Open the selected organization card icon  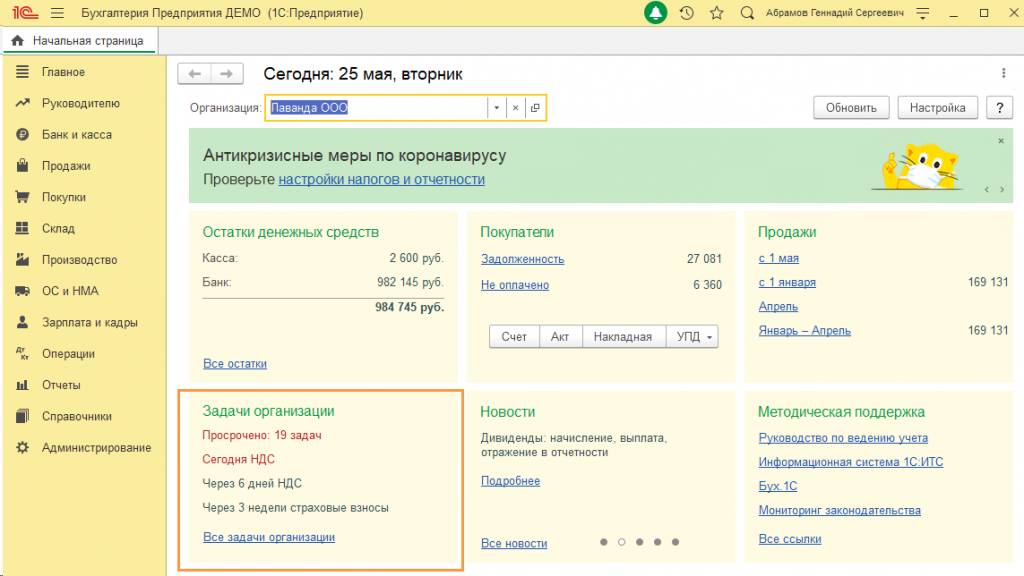coord(535,108)
